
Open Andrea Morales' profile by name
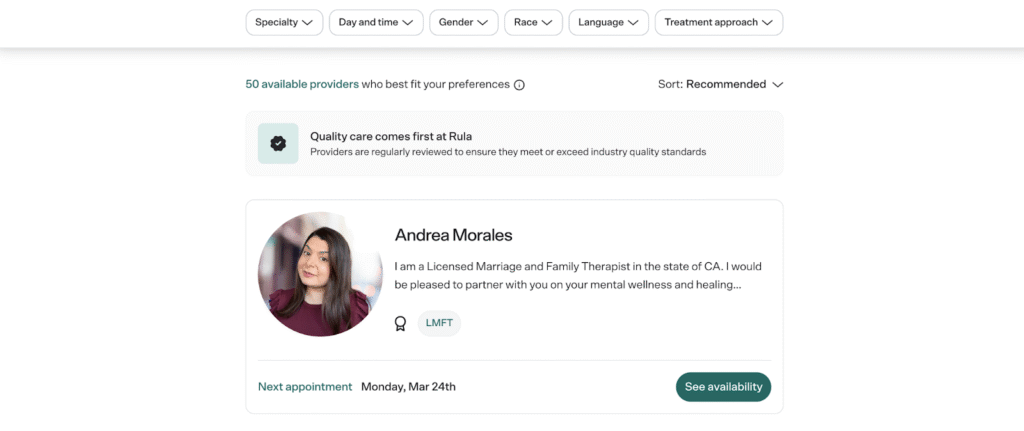[453, 236]
